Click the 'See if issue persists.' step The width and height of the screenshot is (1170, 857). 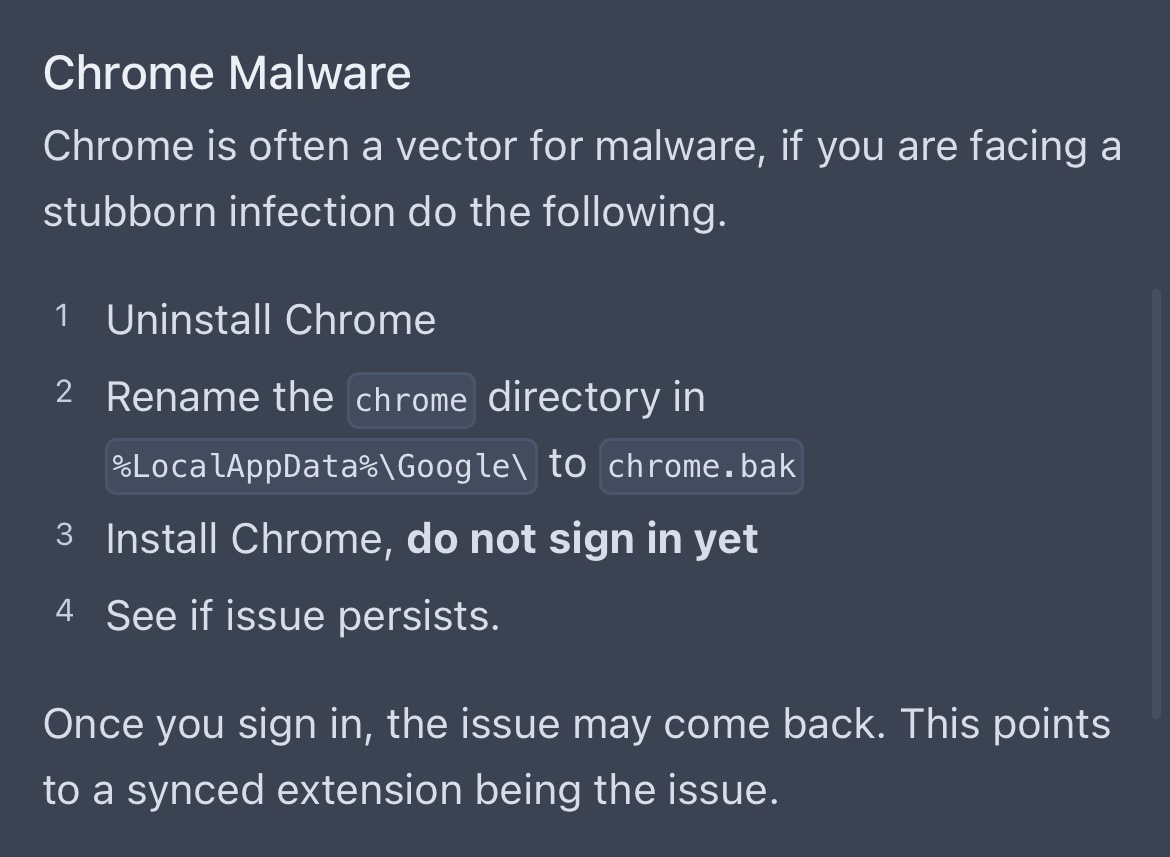click(x=303, y=616)
